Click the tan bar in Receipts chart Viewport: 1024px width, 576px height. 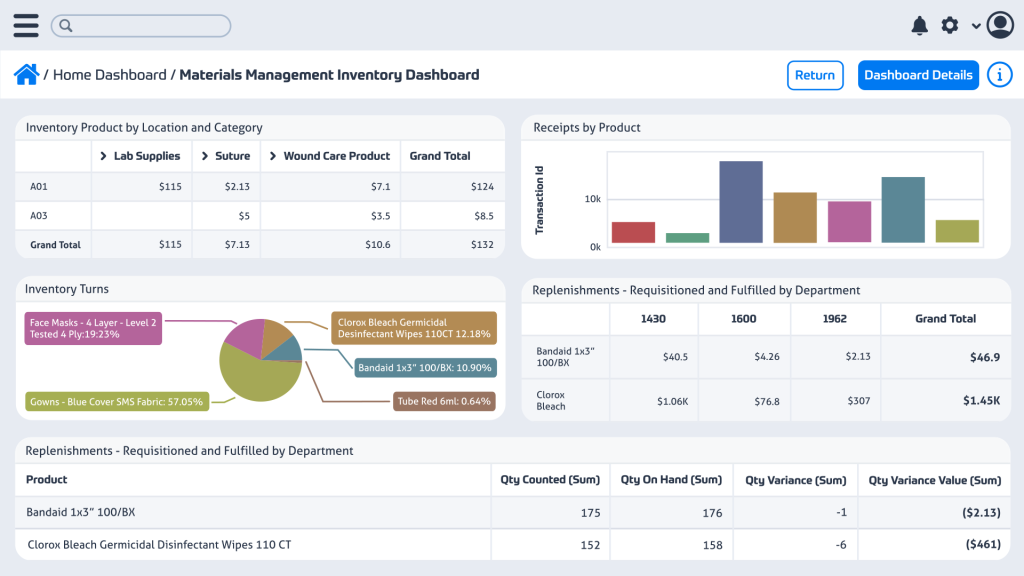(x=795, y=217)
